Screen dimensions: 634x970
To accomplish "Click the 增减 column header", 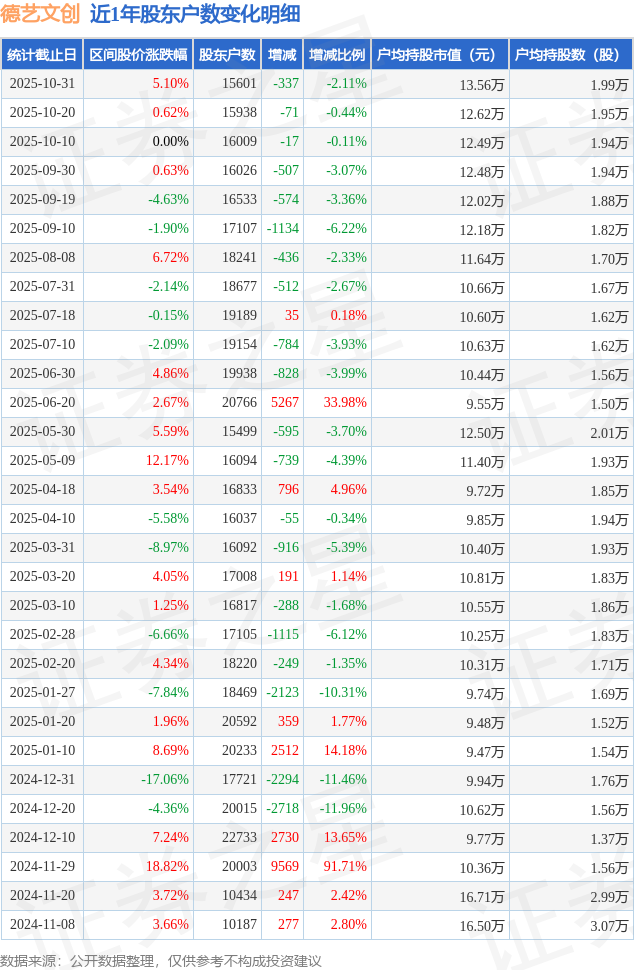I will click(282, 55).
